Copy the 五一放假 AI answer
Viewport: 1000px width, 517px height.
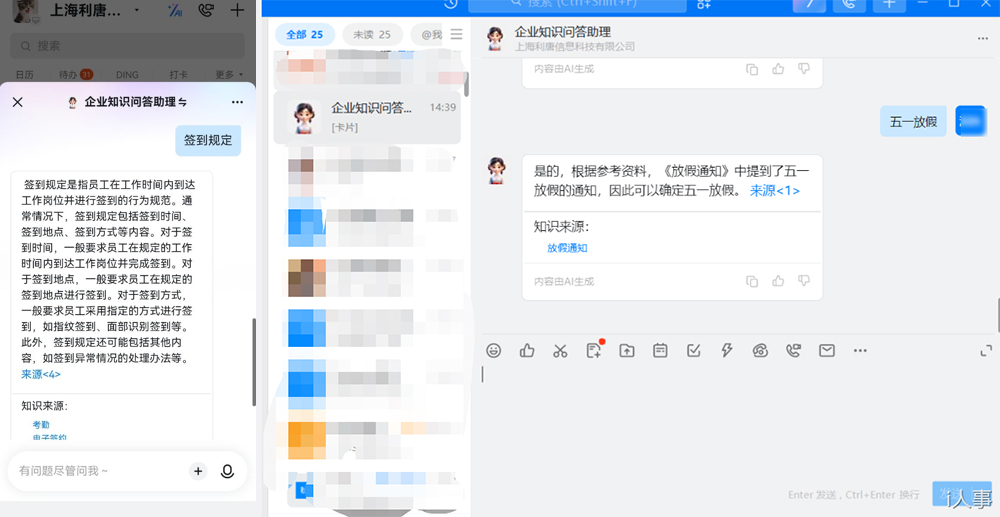[x=752, y=282]
